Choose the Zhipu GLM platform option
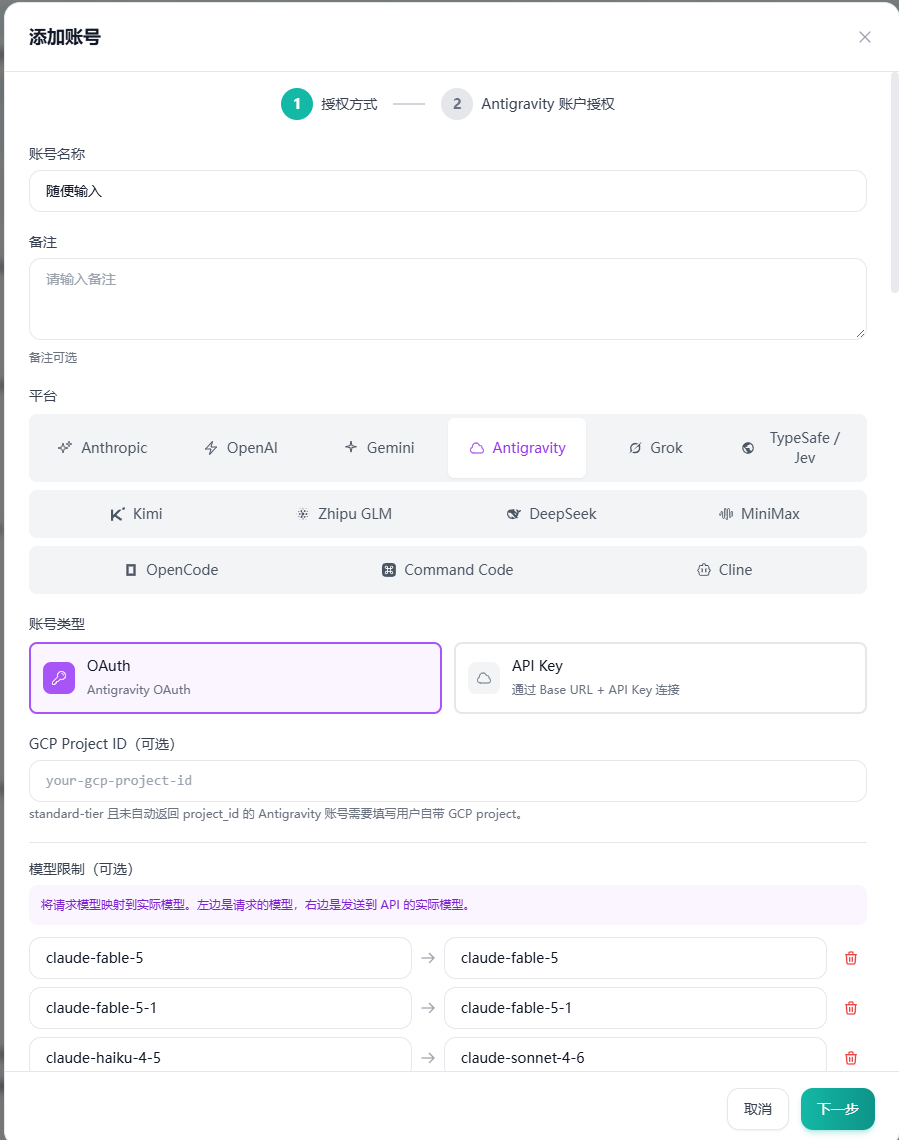Screen dimensions: 899x1140 point(344,514)
